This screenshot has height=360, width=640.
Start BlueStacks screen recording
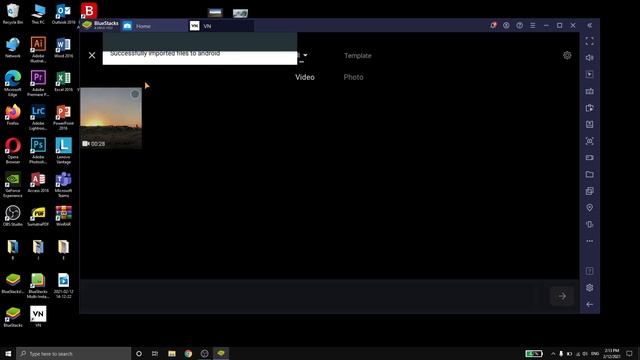click(x=589, y=158)
